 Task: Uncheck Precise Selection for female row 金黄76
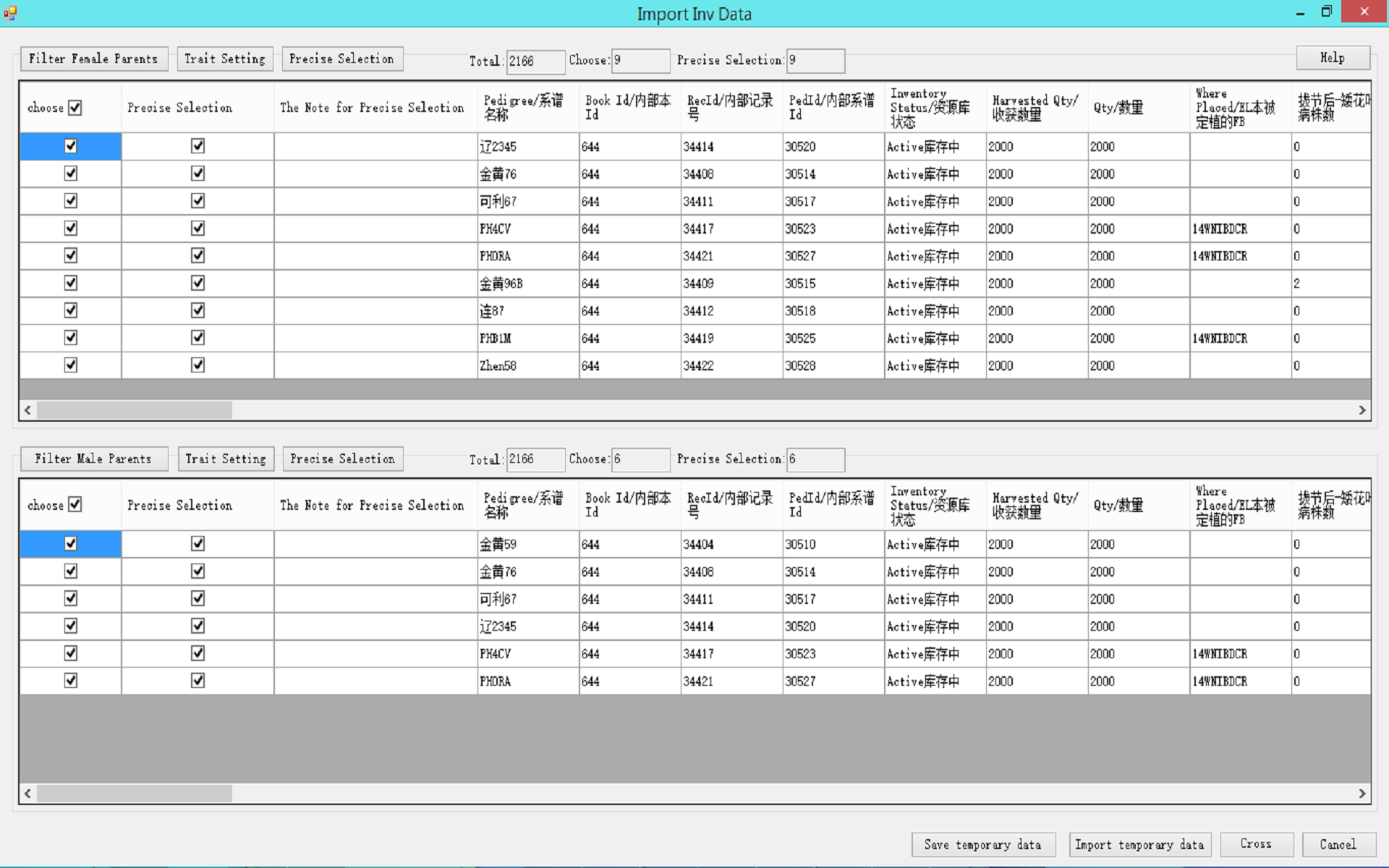point(197,174)
